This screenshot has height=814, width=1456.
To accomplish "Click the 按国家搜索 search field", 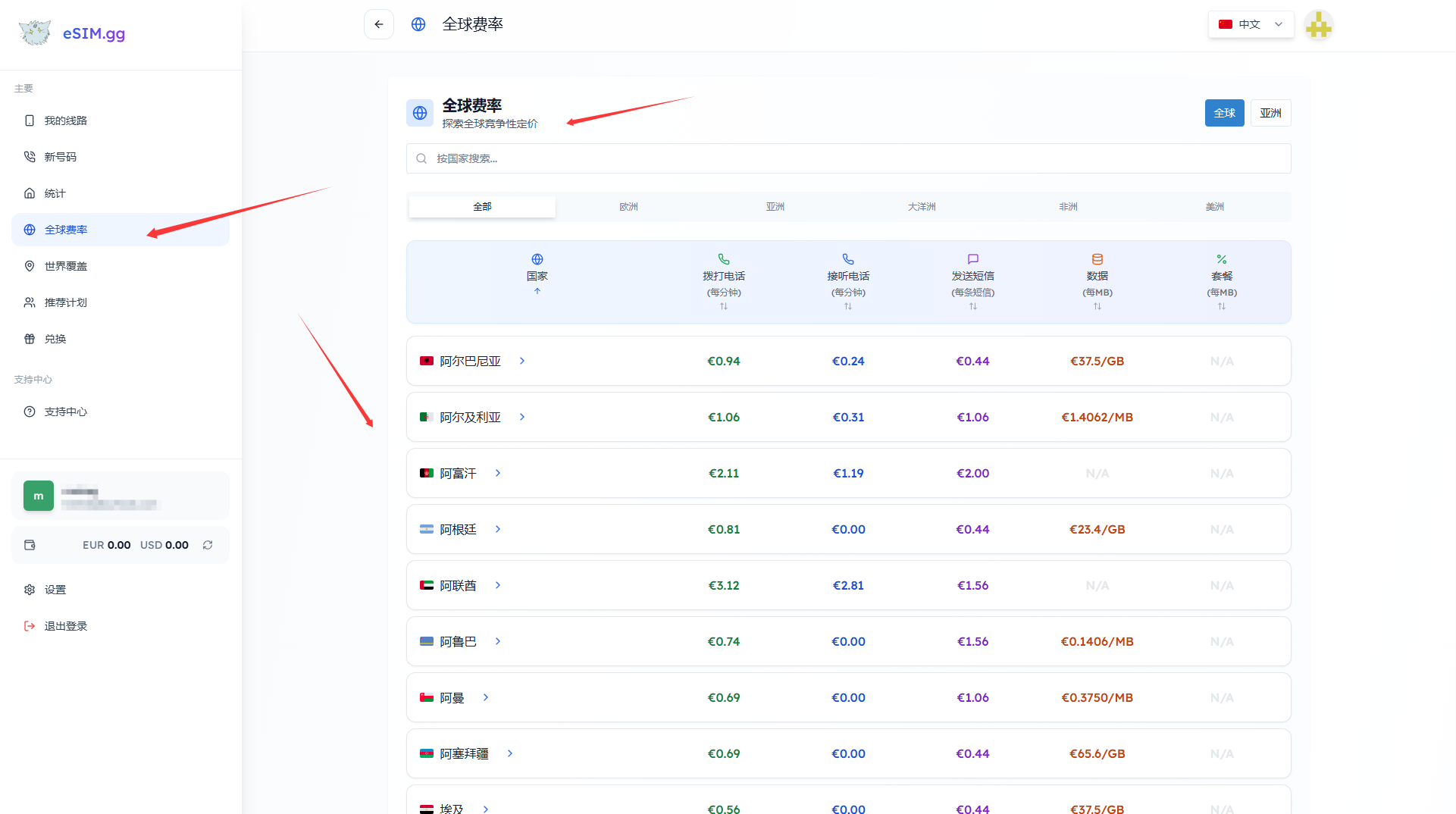I will pos(847,158).
